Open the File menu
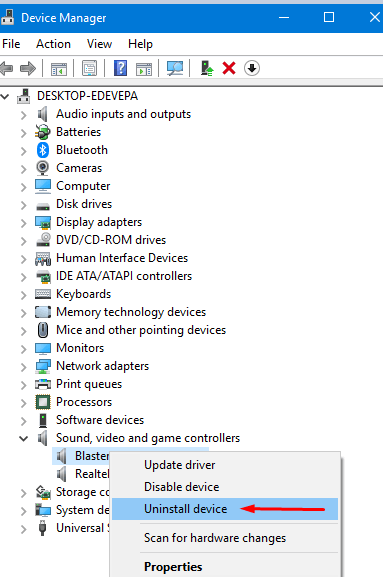 [x=11, y=44]
